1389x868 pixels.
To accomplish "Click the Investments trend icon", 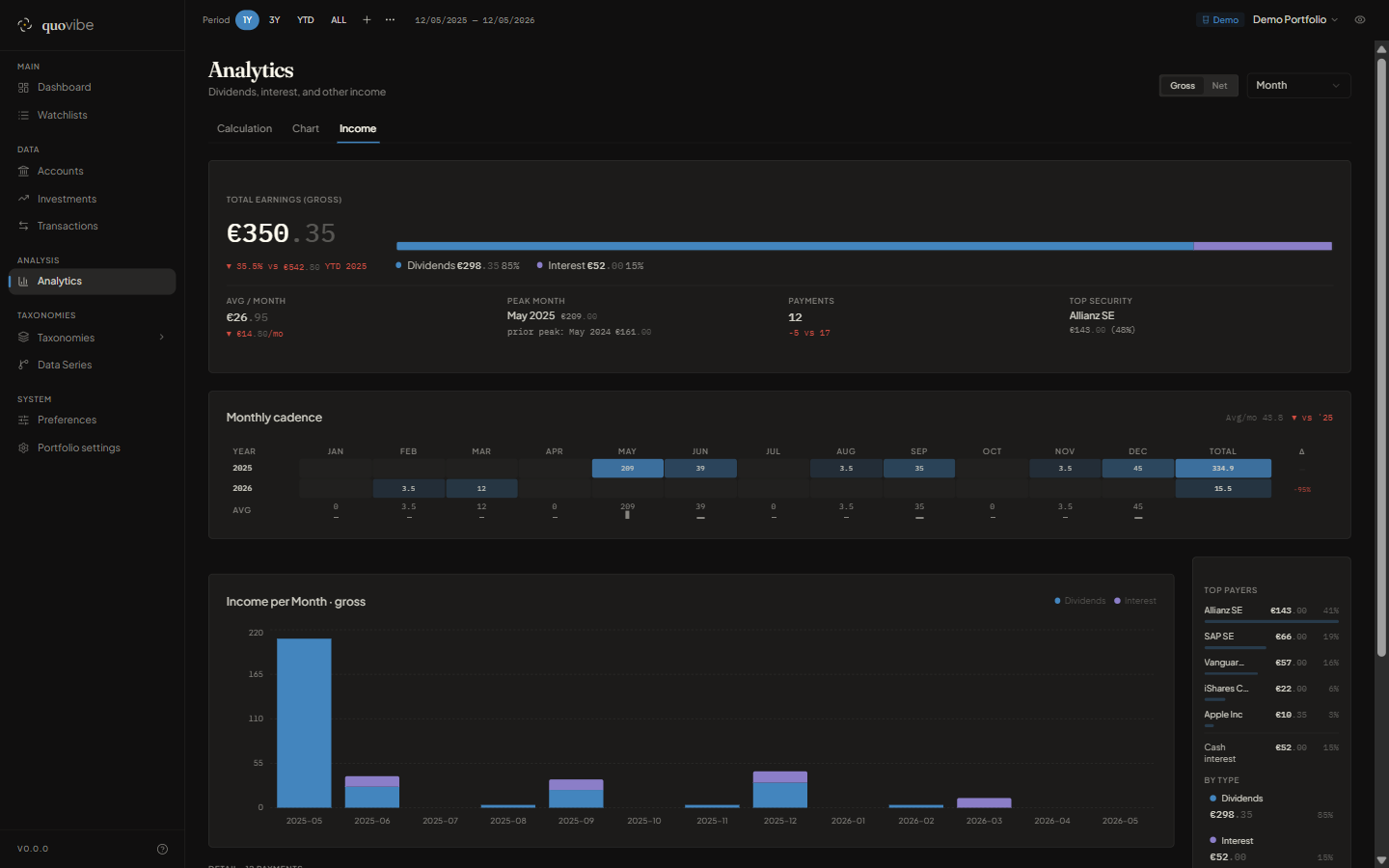I will tap(23, 199).
